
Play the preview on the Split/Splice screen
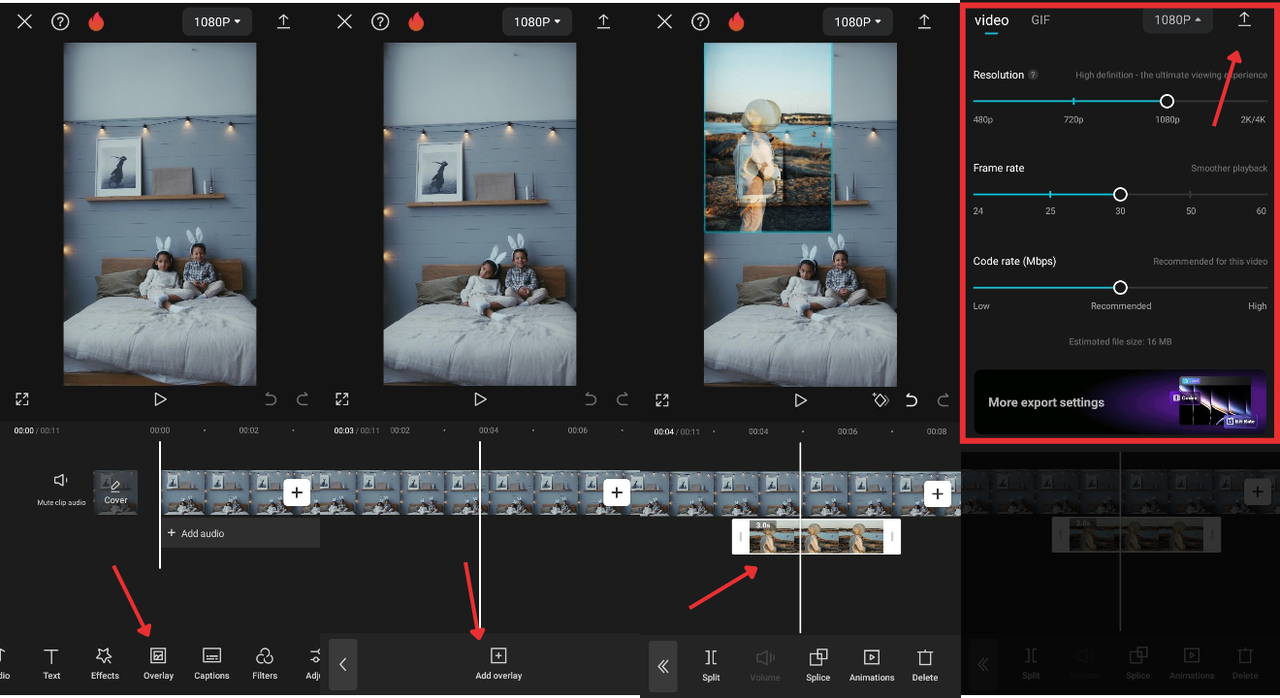pyautogui.click(x=800, y=399)
